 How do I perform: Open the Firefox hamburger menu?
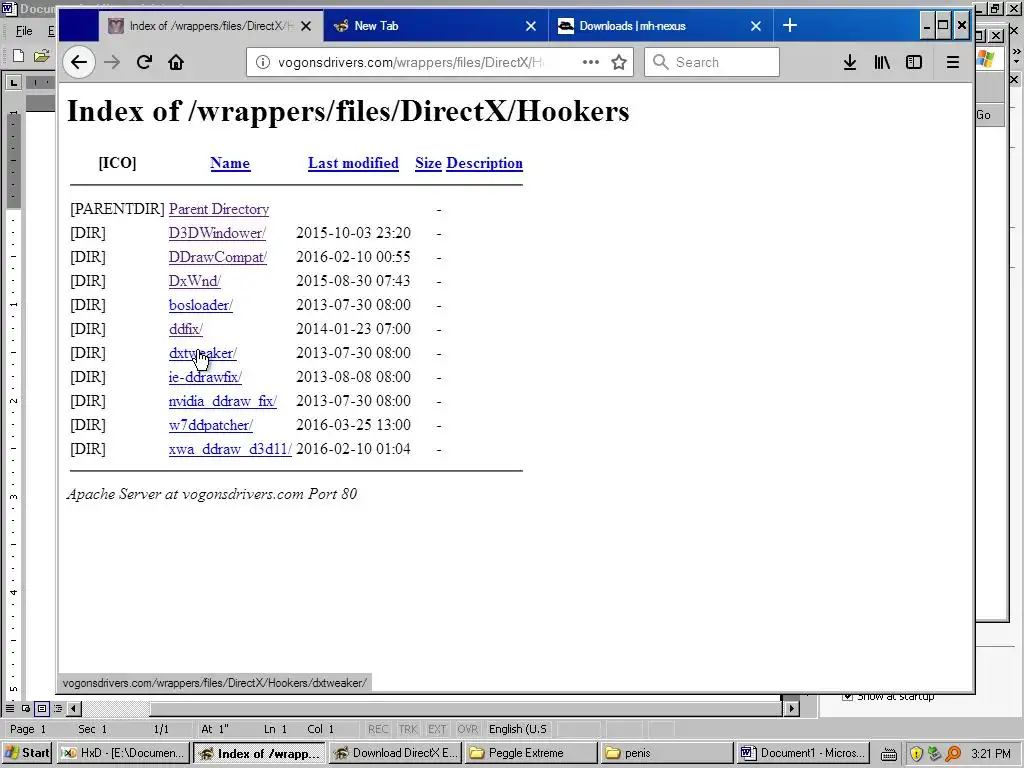pos(953,63)
